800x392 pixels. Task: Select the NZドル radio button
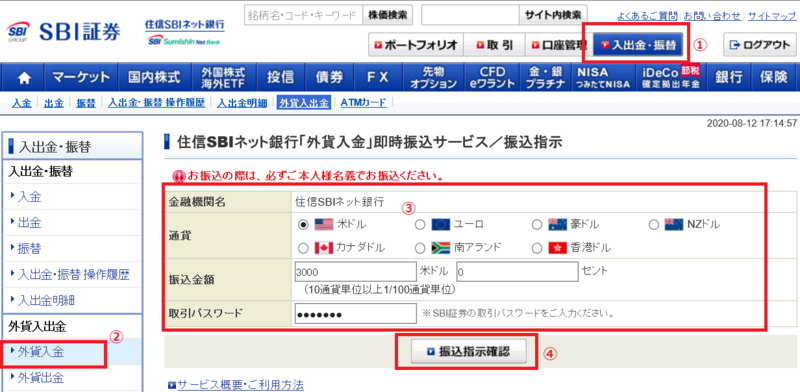click(654, 225)
